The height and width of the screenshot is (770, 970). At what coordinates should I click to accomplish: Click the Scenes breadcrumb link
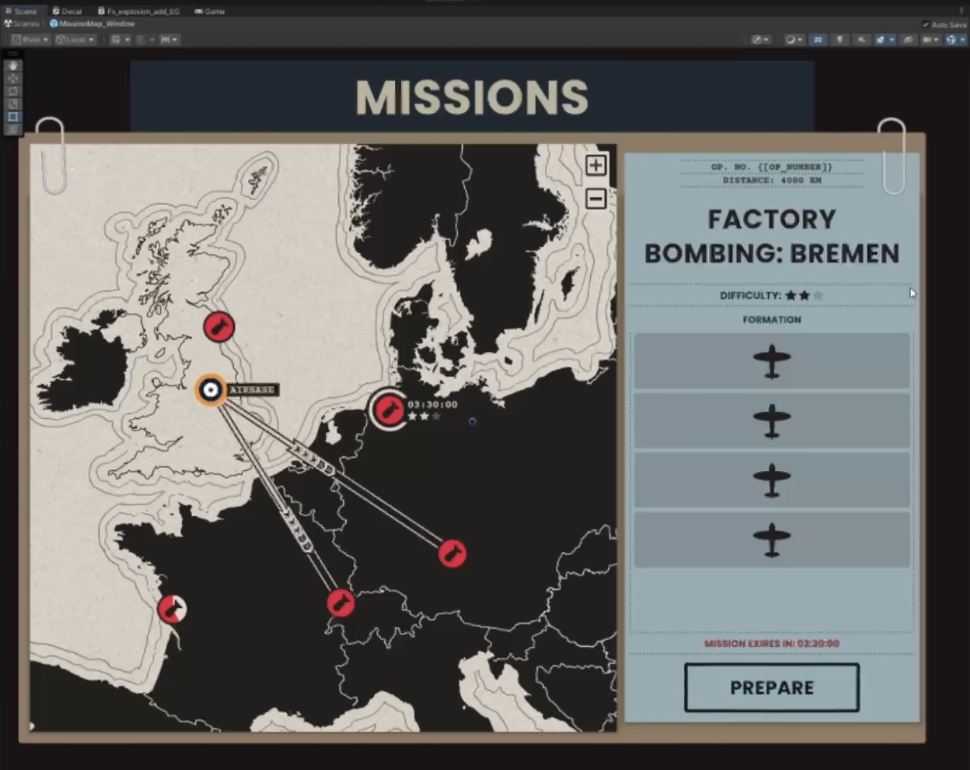25,23
